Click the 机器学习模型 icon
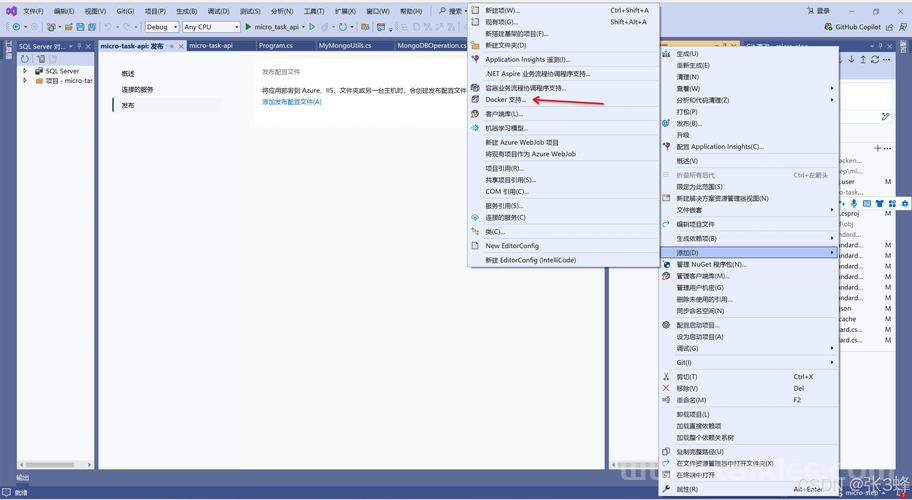 (475, 128)
